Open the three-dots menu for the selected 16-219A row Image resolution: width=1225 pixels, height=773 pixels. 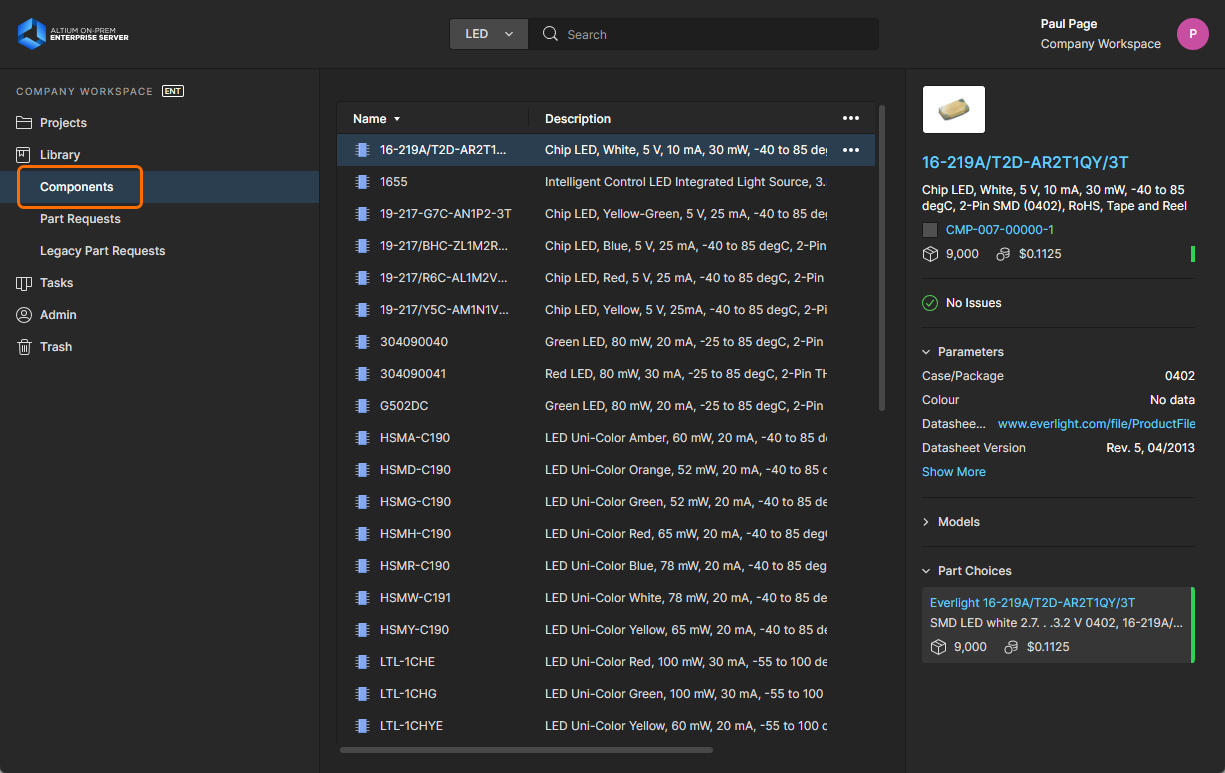point(850,150)
